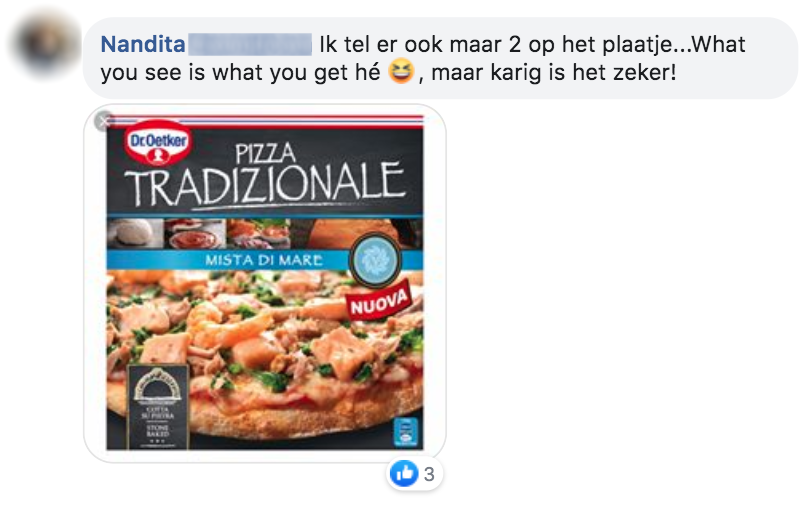
Task: Click the dough ball ingredient thumbnail
Action: click(135, 234)
